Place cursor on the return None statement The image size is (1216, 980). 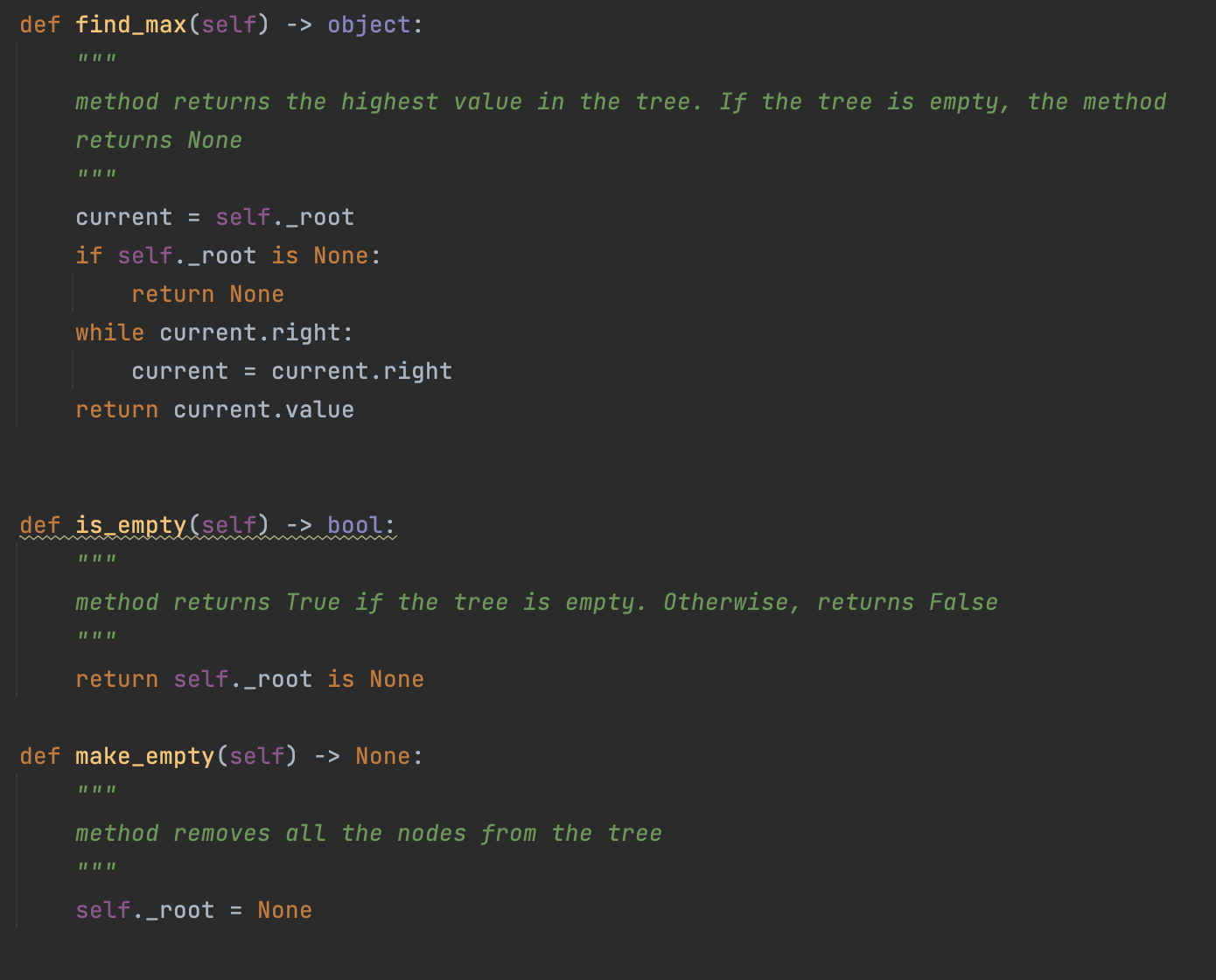[x=207, y=294]
